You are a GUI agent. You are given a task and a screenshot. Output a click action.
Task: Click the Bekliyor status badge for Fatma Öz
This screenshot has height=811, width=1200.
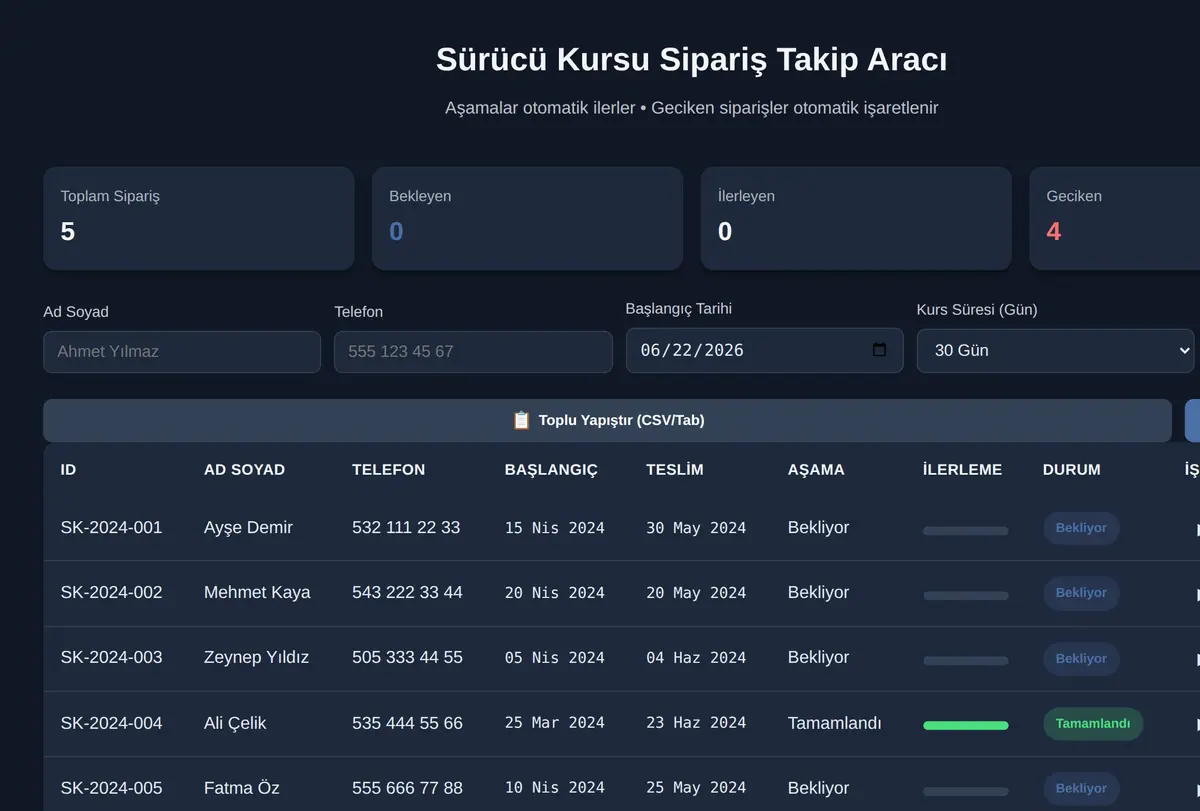1081,789
